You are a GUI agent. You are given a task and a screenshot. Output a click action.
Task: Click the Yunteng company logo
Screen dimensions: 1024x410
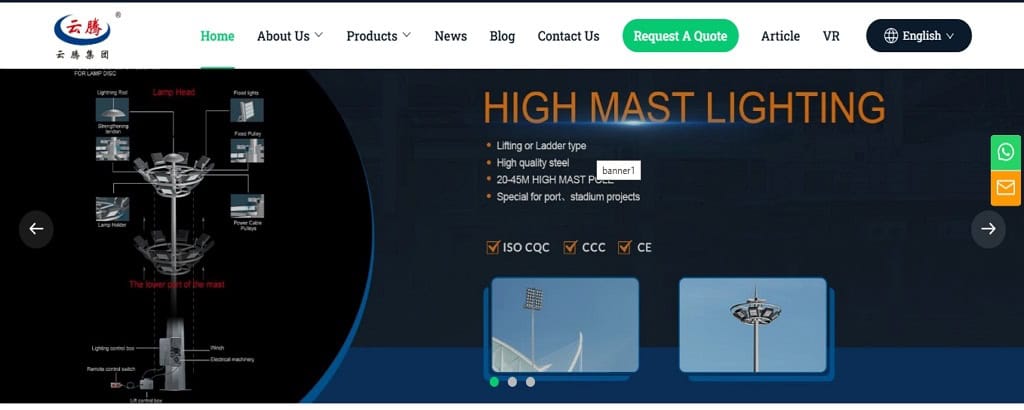pos(83,36)
